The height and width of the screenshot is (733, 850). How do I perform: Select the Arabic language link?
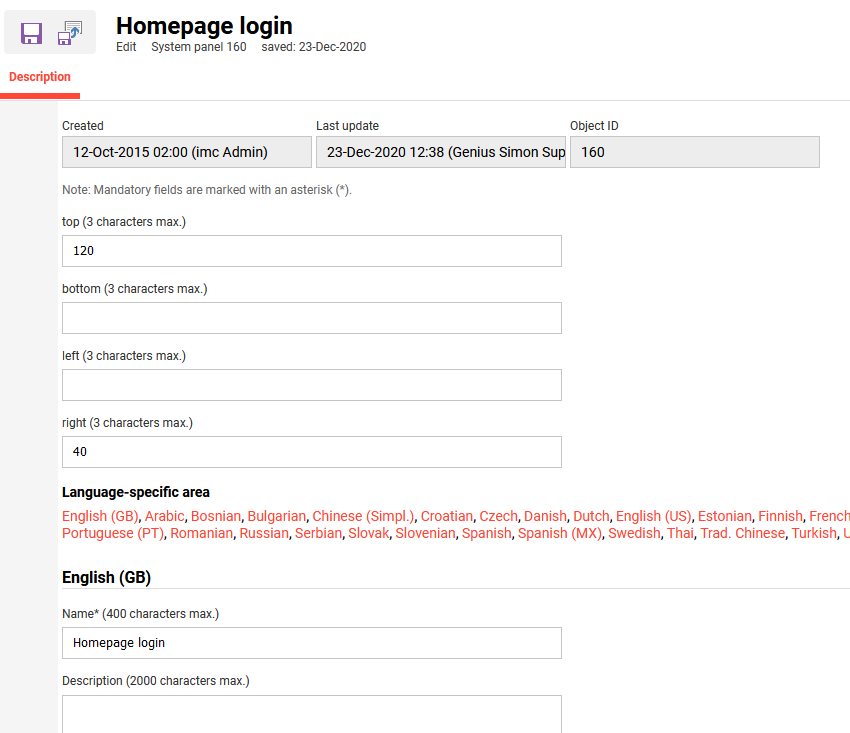[165, 516]
